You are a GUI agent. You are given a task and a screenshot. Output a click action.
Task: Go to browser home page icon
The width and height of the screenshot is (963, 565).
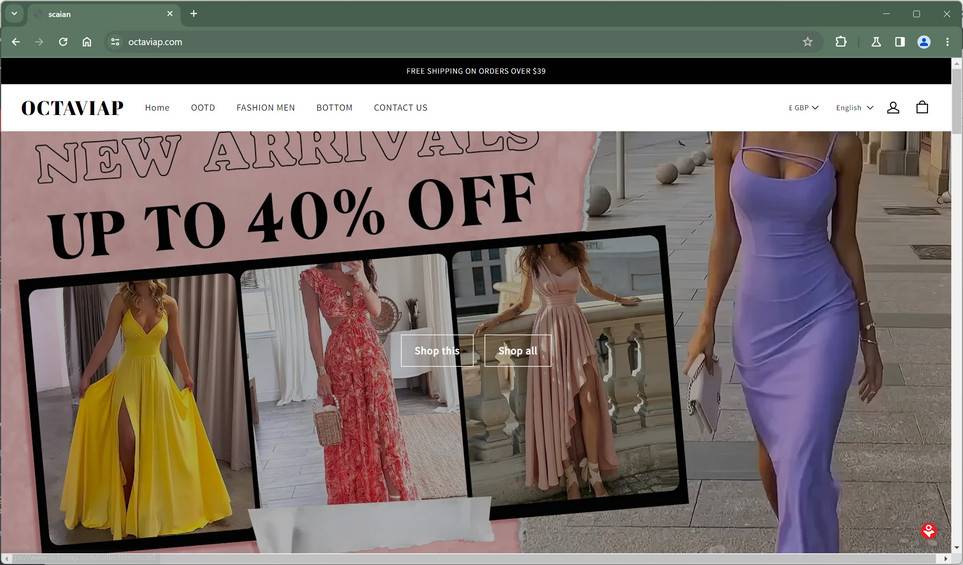pyautogui.click(x=87, y=42)
